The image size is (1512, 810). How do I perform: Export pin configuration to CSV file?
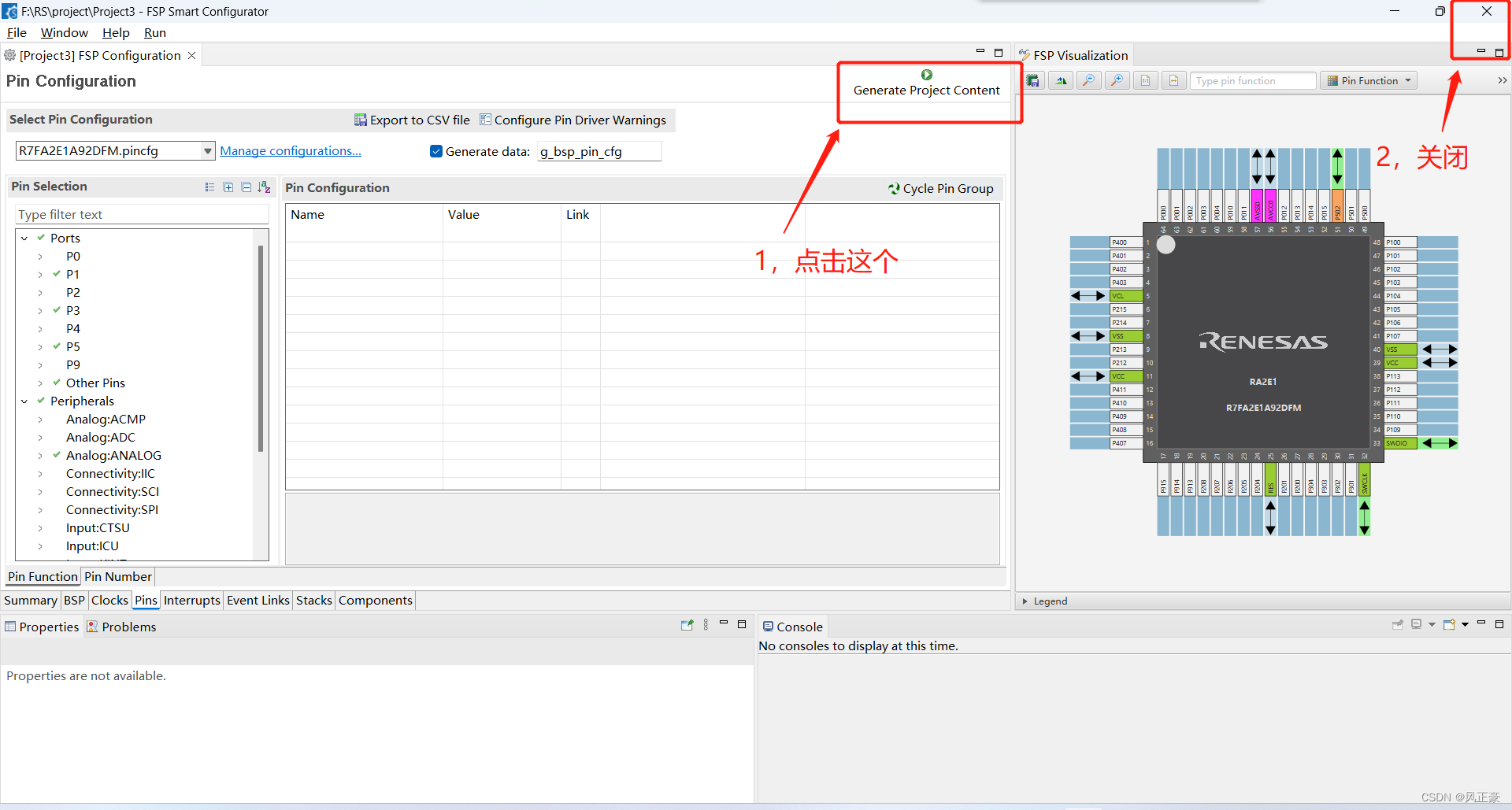(412, 120)
